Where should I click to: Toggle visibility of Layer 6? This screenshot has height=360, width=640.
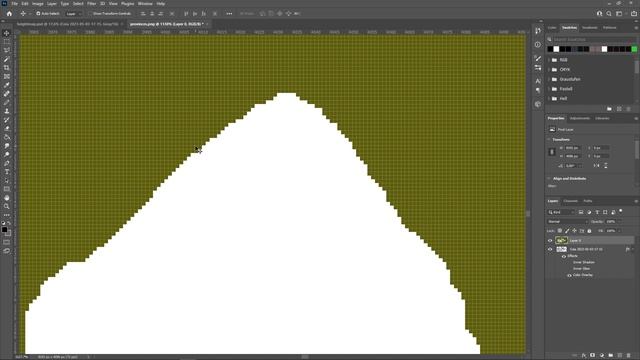tap(550, 240)
